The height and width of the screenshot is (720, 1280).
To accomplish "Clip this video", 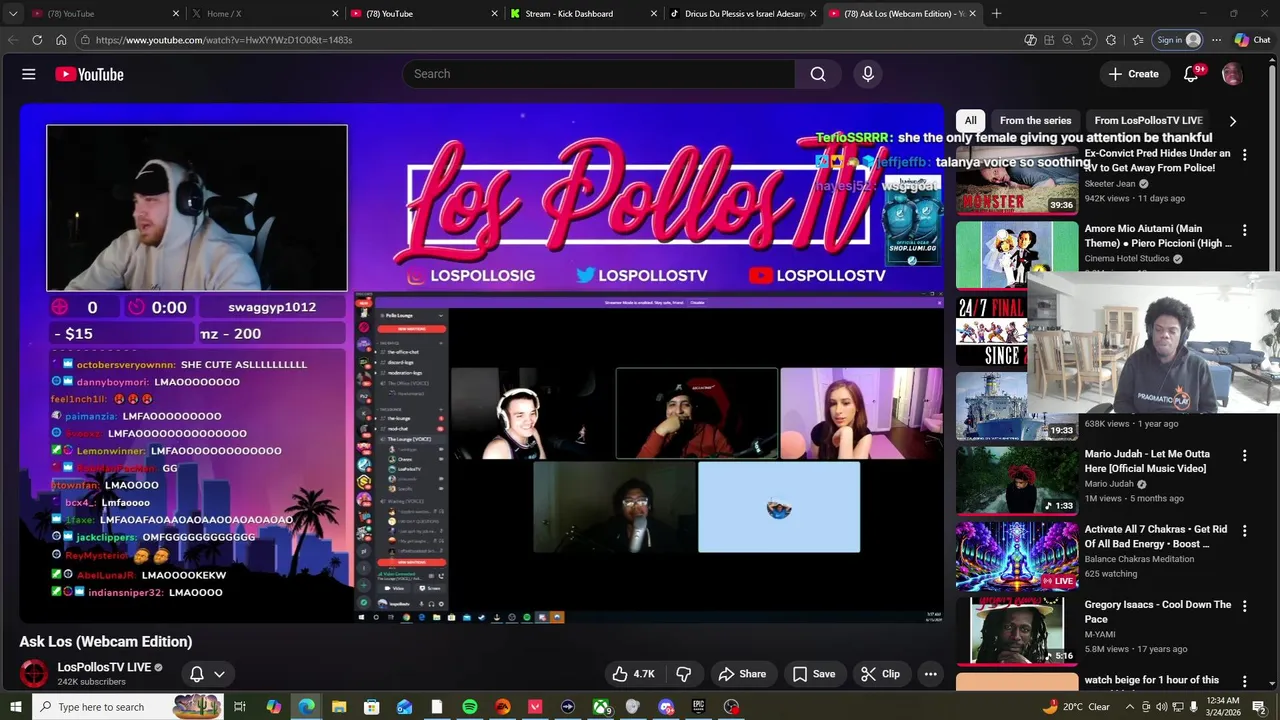I will pos(881,674).
